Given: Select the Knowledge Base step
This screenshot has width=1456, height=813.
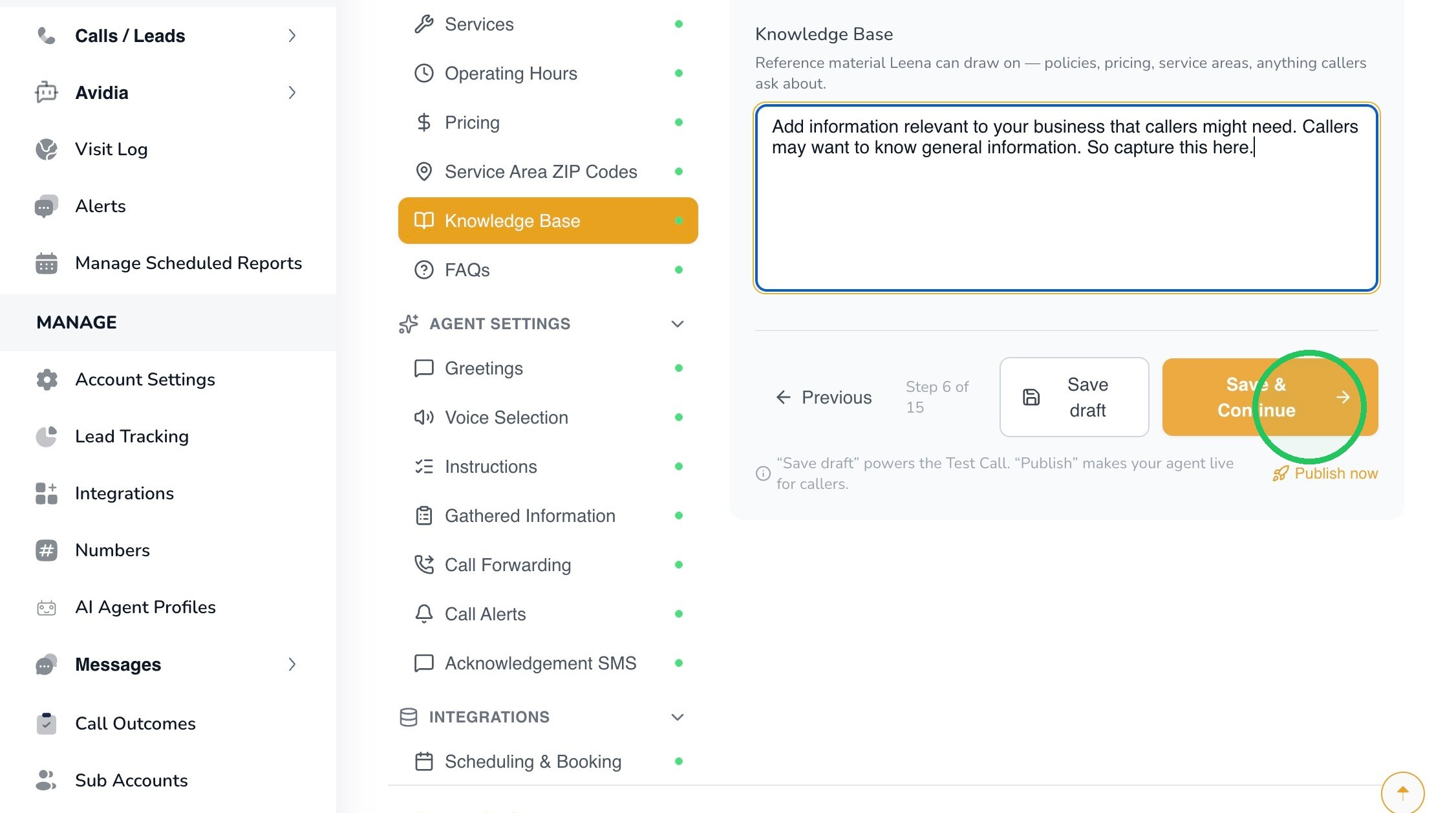Looking at the screenshot, I should 548,221.
